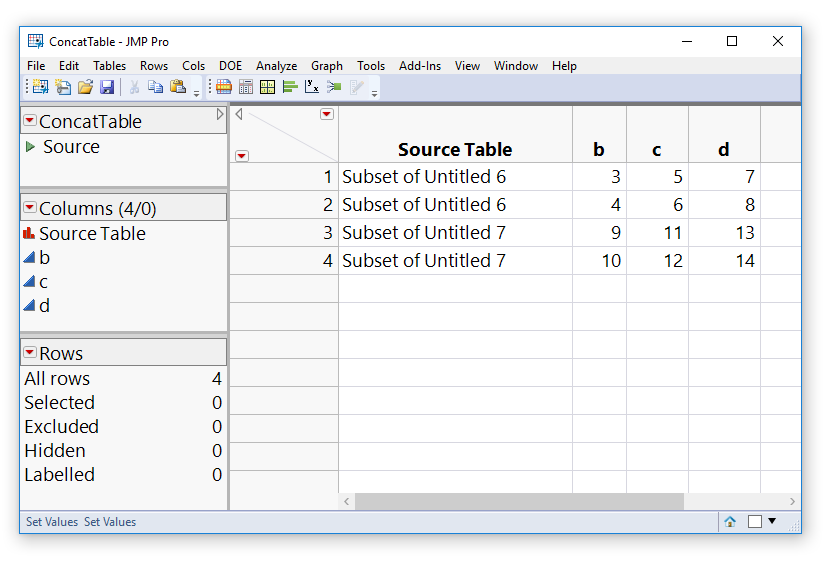
Task: Open the Graph menu
Action: click(327, 66)
